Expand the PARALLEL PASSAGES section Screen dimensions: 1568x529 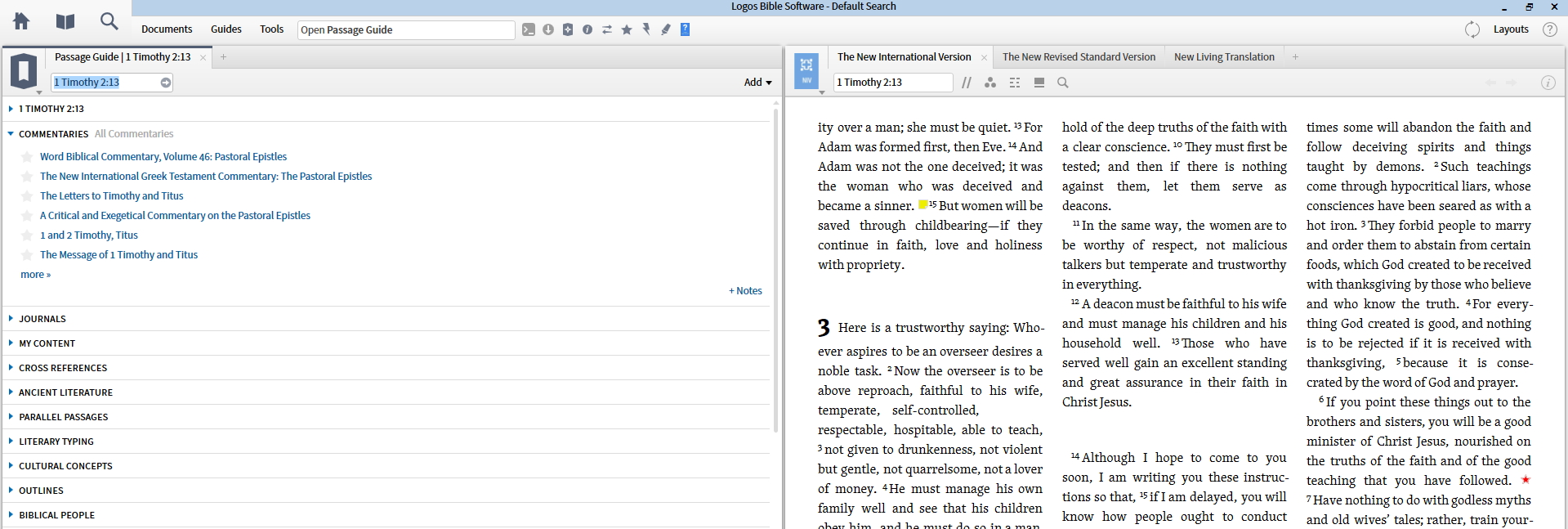(11, 417)
